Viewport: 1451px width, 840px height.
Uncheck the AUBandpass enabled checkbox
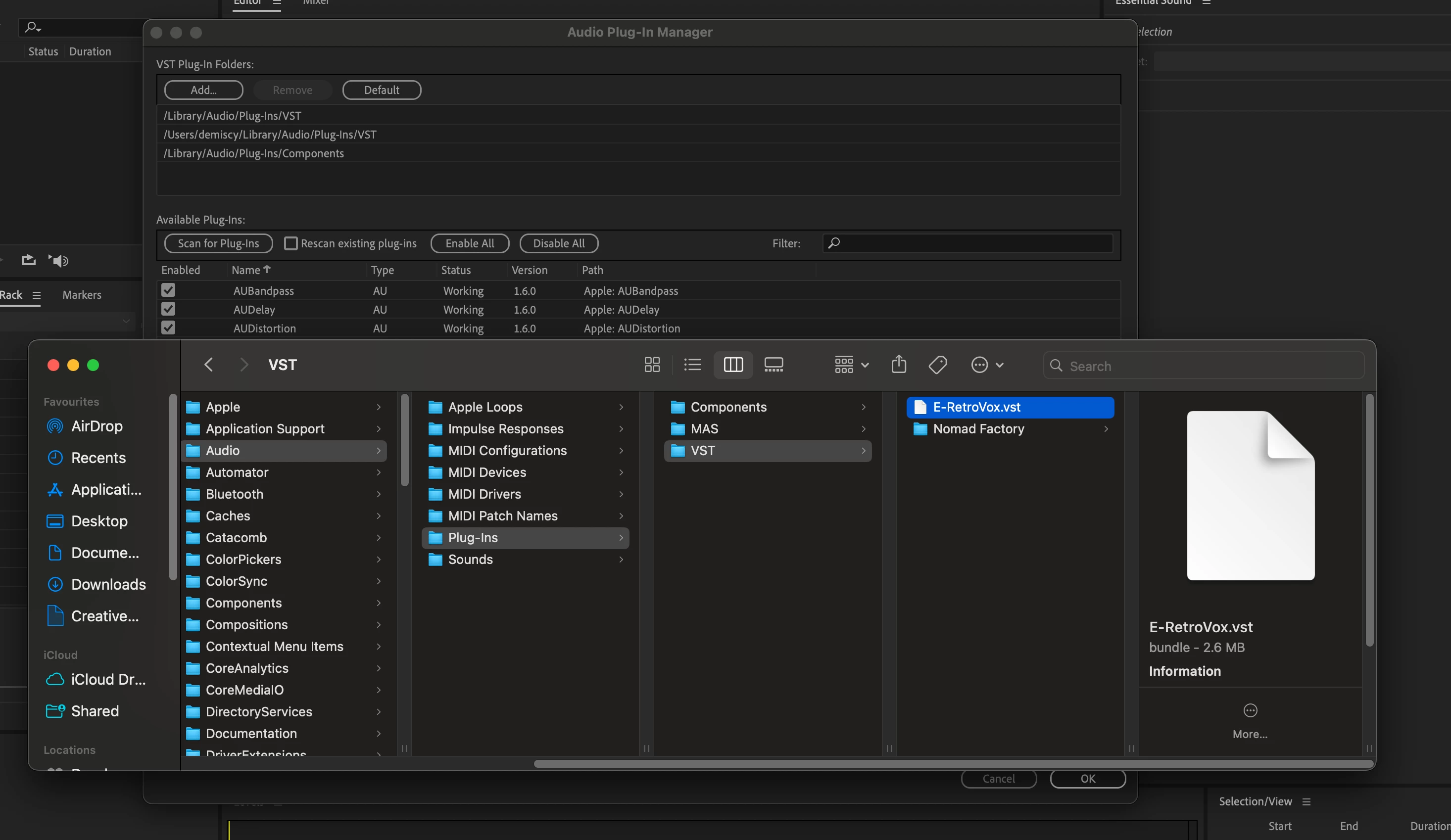(168, 290)
